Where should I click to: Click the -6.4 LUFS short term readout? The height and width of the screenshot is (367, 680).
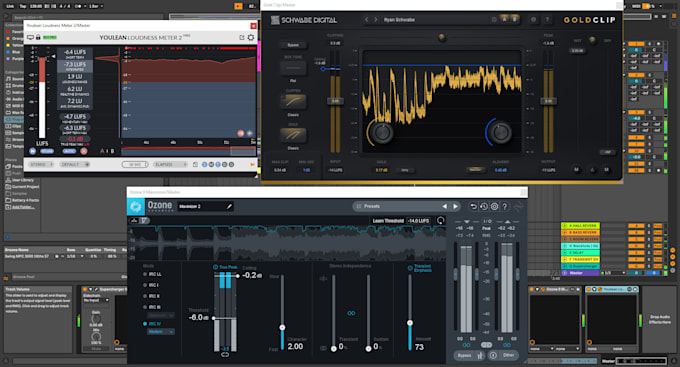tap(75, 53)
